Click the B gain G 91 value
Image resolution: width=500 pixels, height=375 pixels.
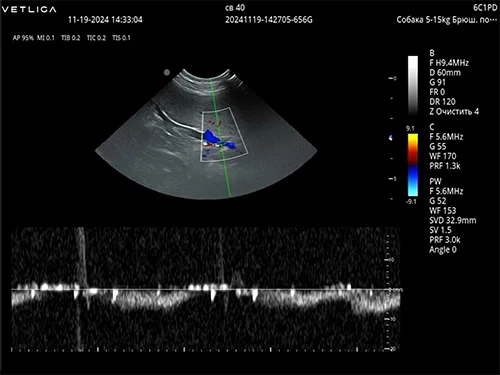pyautogui.click(x=437, y=82)
